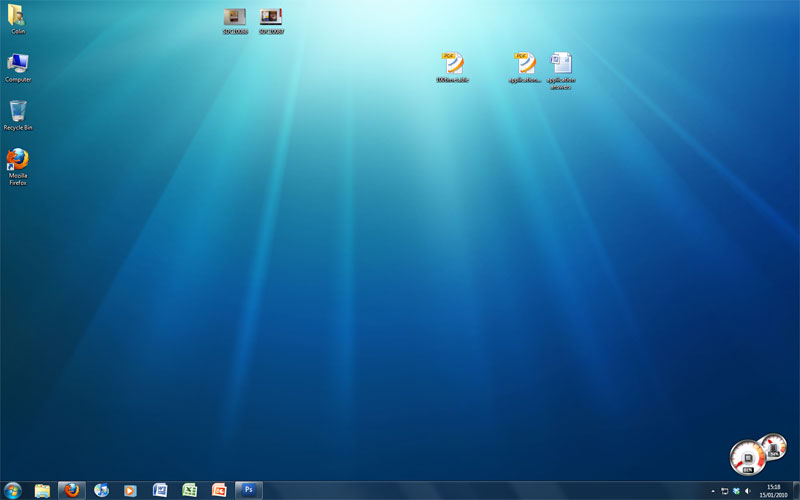The height and width of the screenshot is (500, 800).
Task: Select the application answers Word document
Action: 561,70
